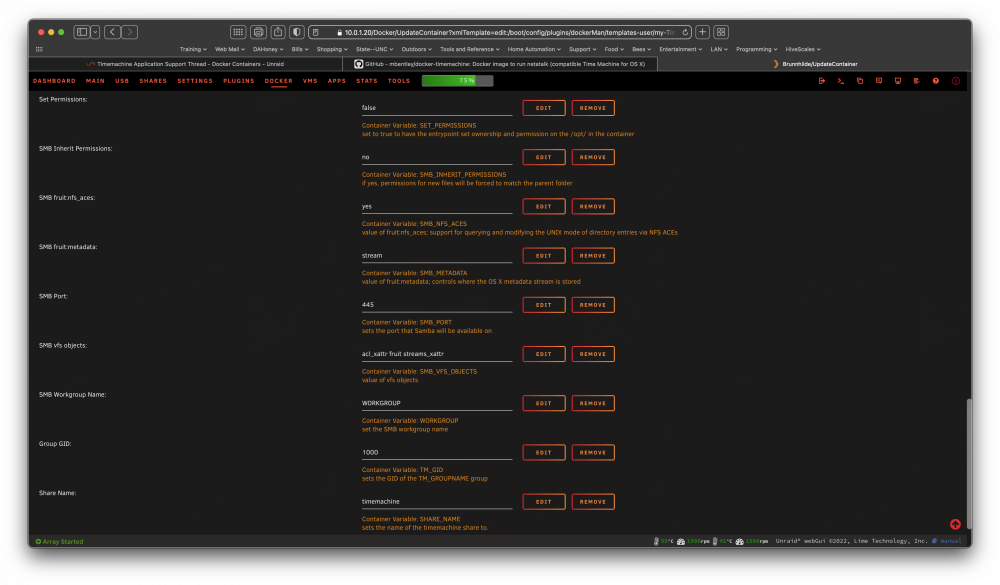
Task: Toggle the Unraid help question-mark icon
Action: click(936, 81)
